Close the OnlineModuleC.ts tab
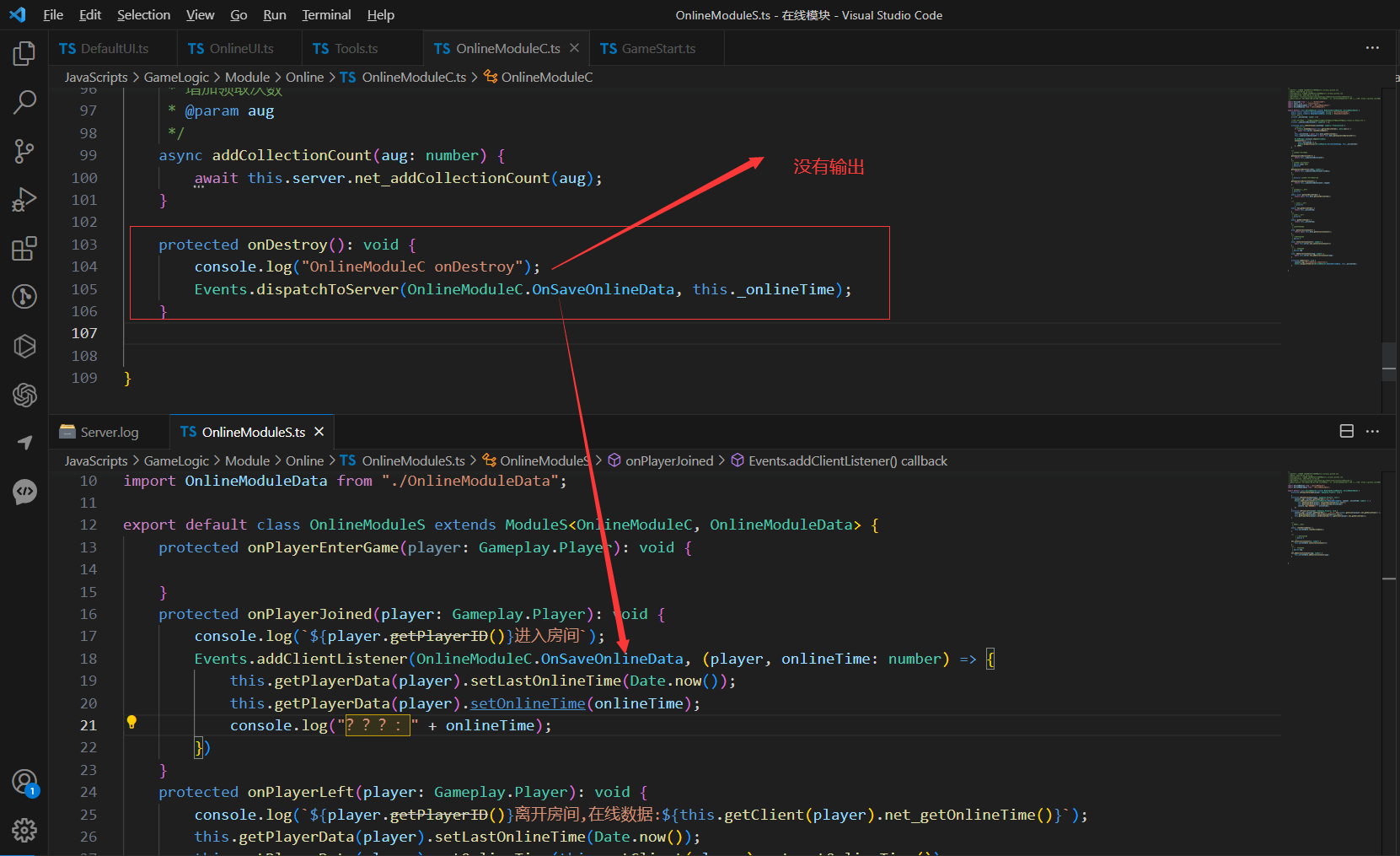The height and width of the screenshot is (856, 1400). pyautogui.click(x=575, y=48)
